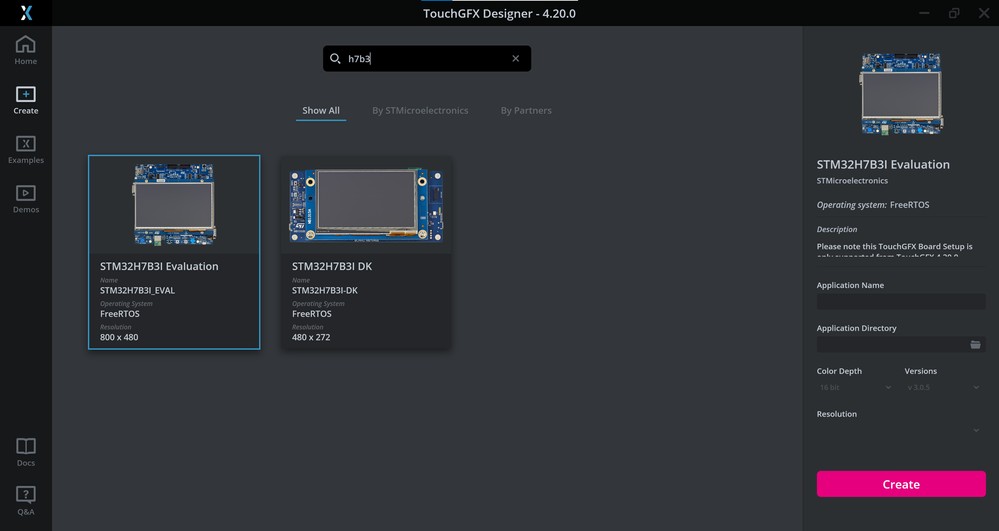Screen dimensions: 999x531
Task: Close the TouchGFX Designer window
Action: click(984, 13)
